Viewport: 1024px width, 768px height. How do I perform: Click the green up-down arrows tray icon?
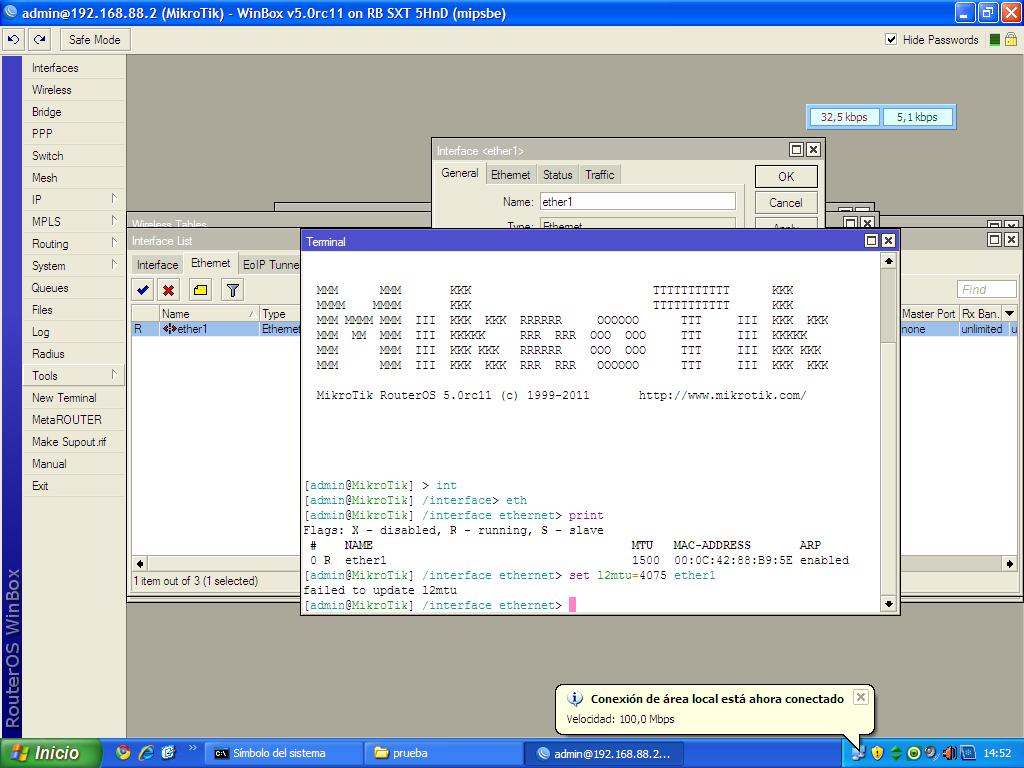[x=896, y=753]
